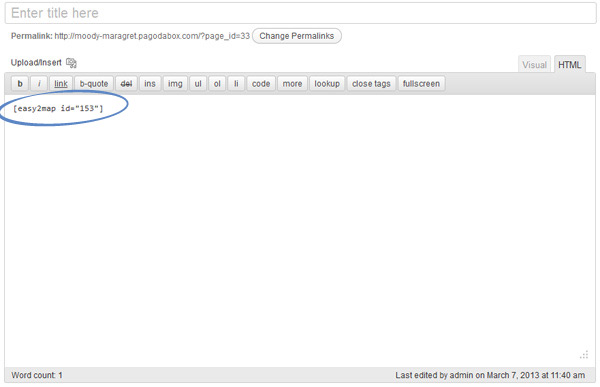600x387 pixels.
Task: Apply italic with the i button
Action: (39, 83)
